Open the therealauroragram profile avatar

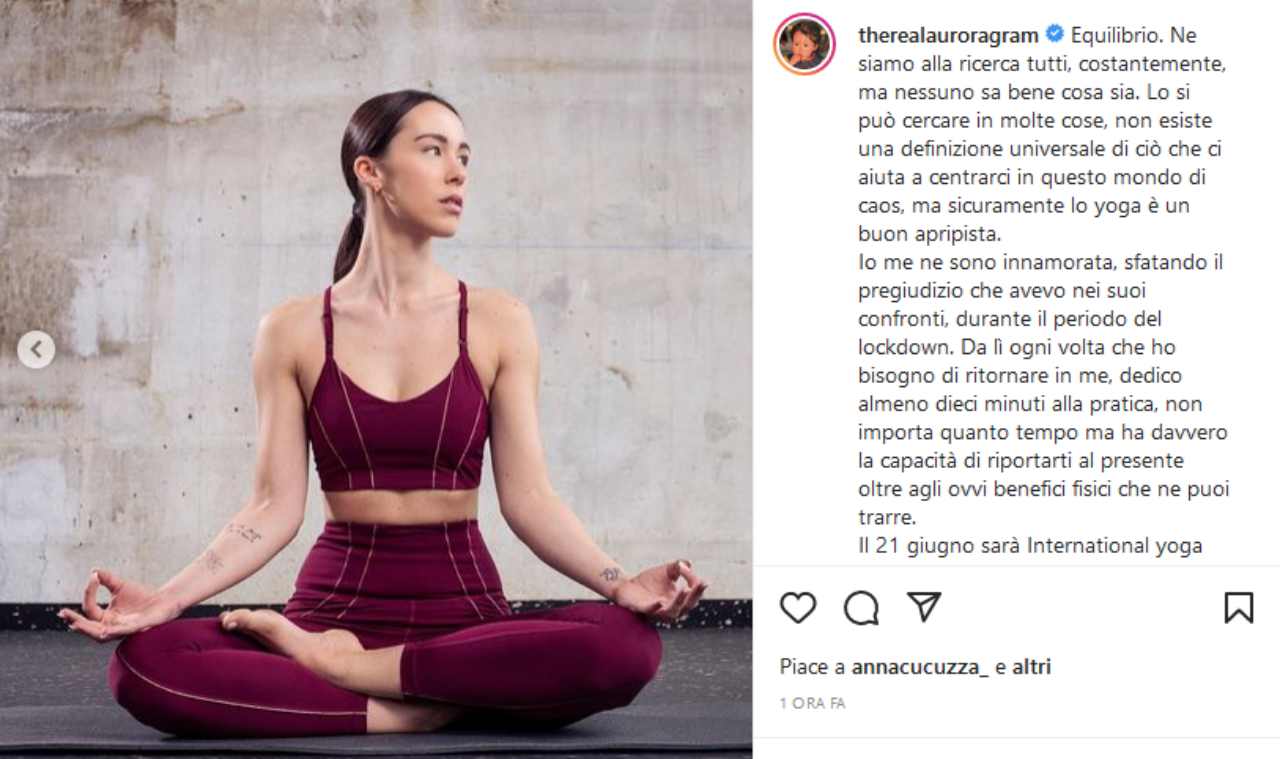point(804,44)
